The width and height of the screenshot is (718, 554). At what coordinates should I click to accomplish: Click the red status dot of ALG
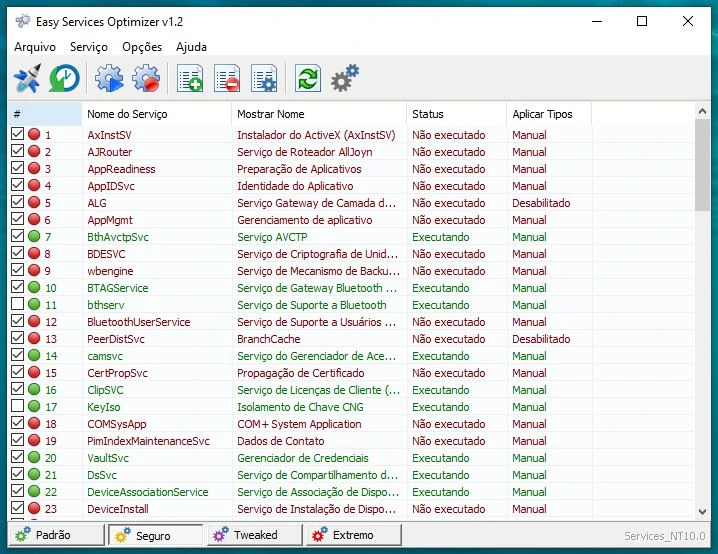pyautogui.click(x=34, y=202)
